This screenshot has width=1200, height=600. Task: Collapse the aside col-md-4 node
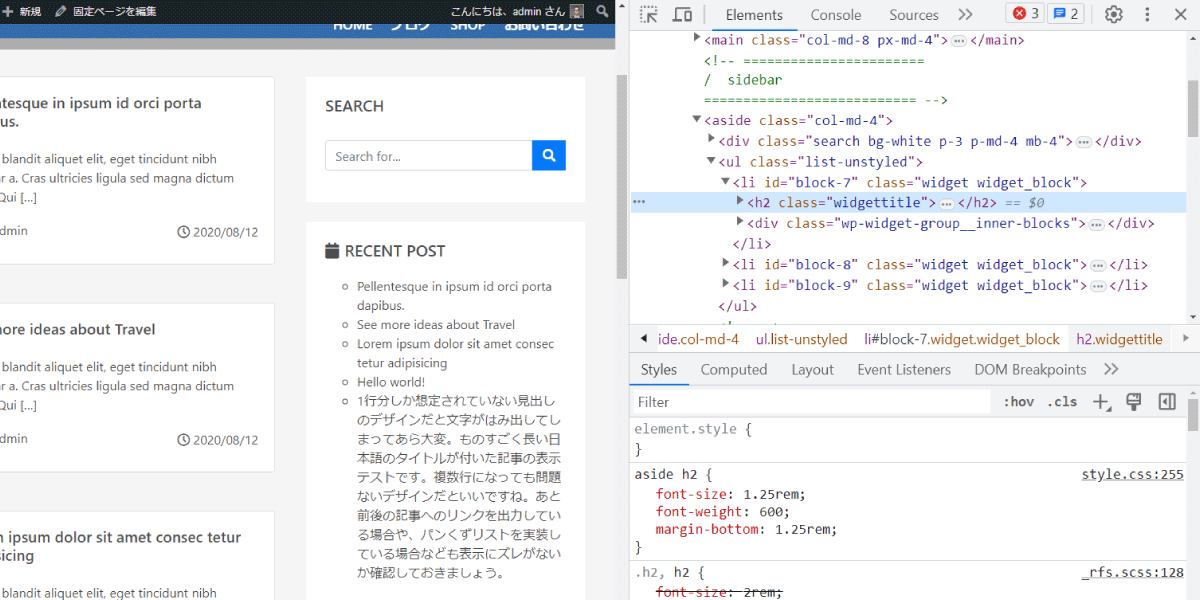[x=697, y=121]
